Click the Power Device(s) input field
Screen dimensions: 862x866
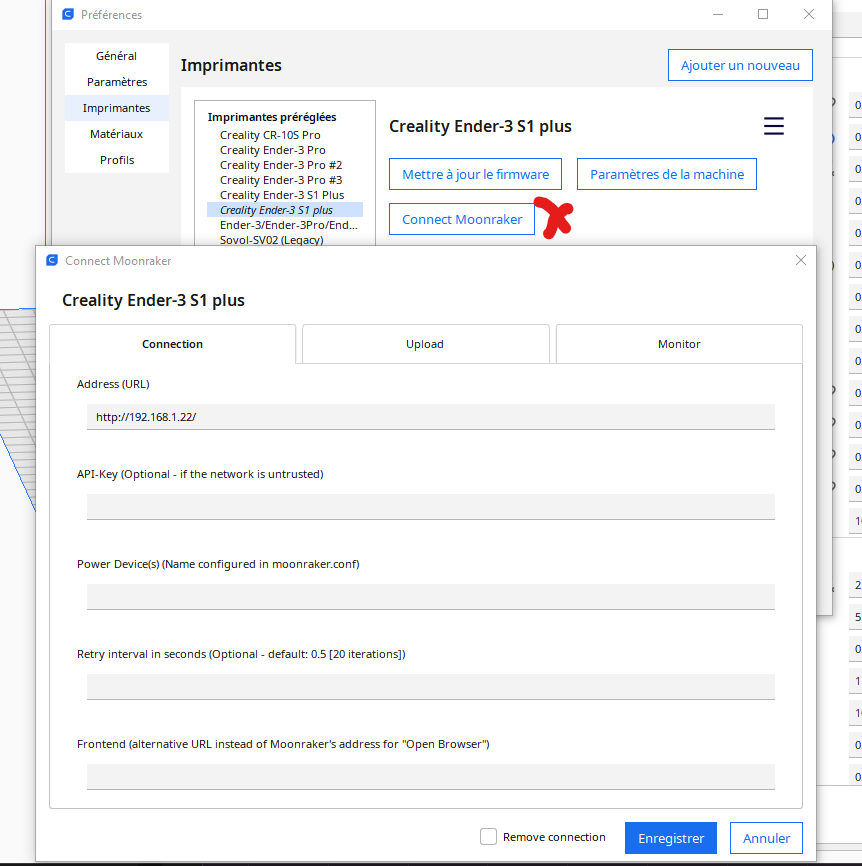431,597
